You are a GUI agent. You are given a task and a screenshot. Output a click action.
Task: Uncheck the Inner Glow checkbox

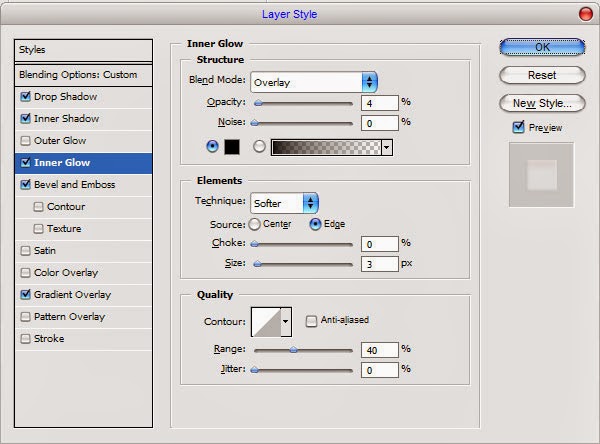tap(26, 162)
